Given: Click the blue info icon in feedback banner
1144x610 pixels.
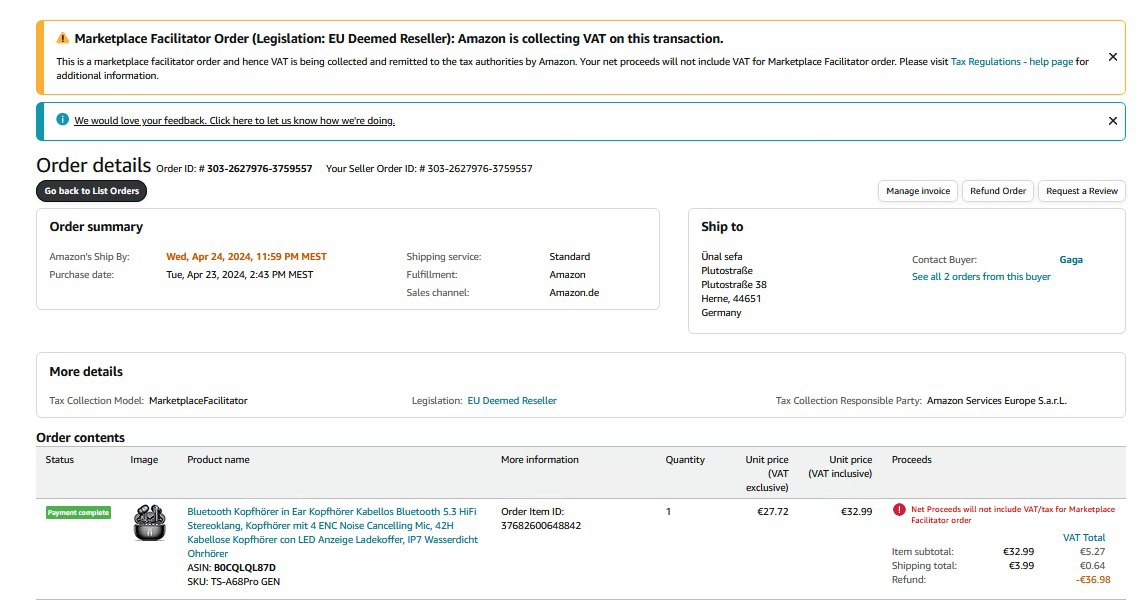Looking at the screenshot, I should (x=62, y=120).
